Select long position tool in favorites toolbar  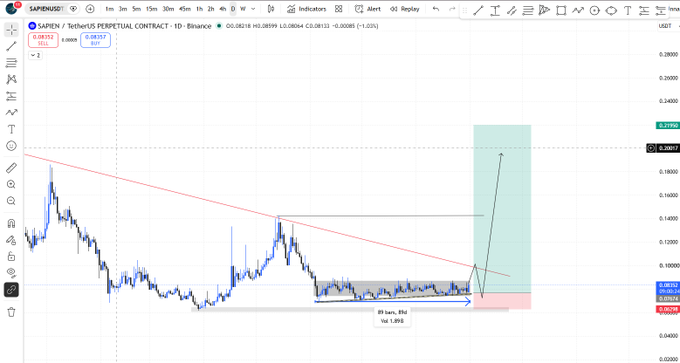[x=644, y=10]
